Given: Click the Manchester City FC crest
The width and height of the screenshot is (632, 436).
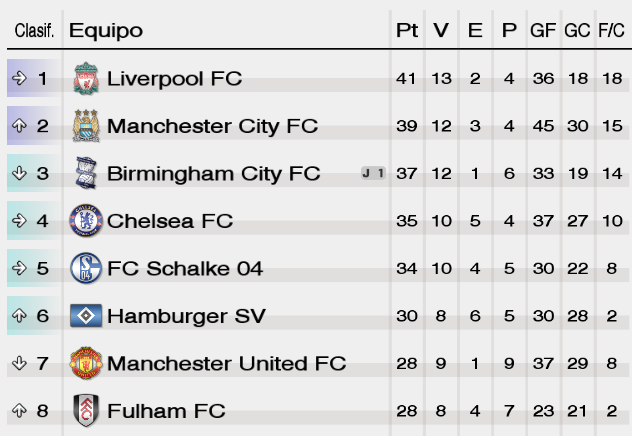Looking at the screenshot, I should (x=86, y=126).
